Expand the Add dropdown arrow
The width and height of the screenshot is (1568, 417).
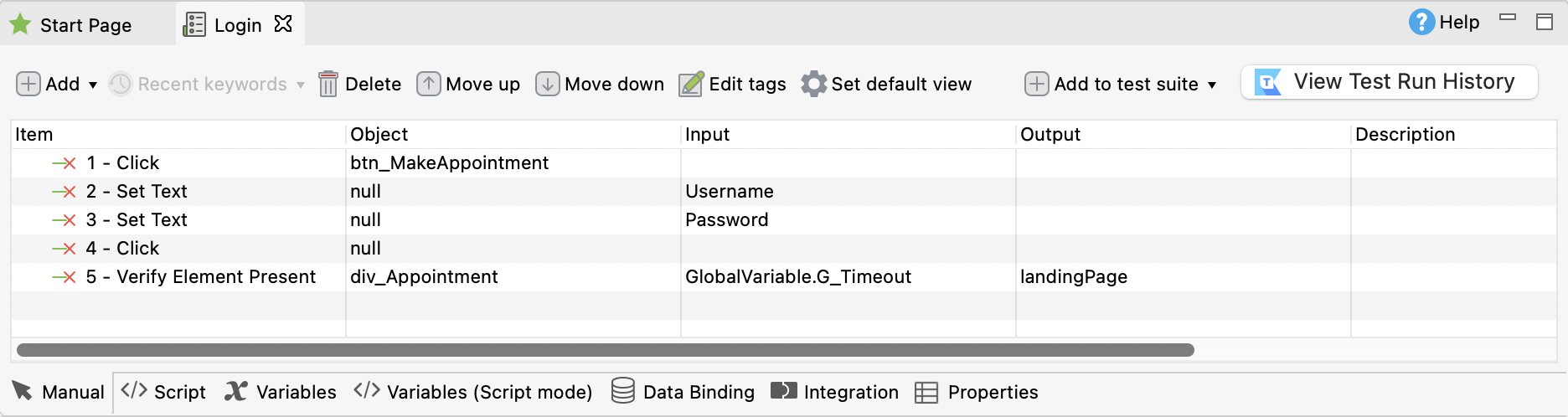tap(93, 85)
